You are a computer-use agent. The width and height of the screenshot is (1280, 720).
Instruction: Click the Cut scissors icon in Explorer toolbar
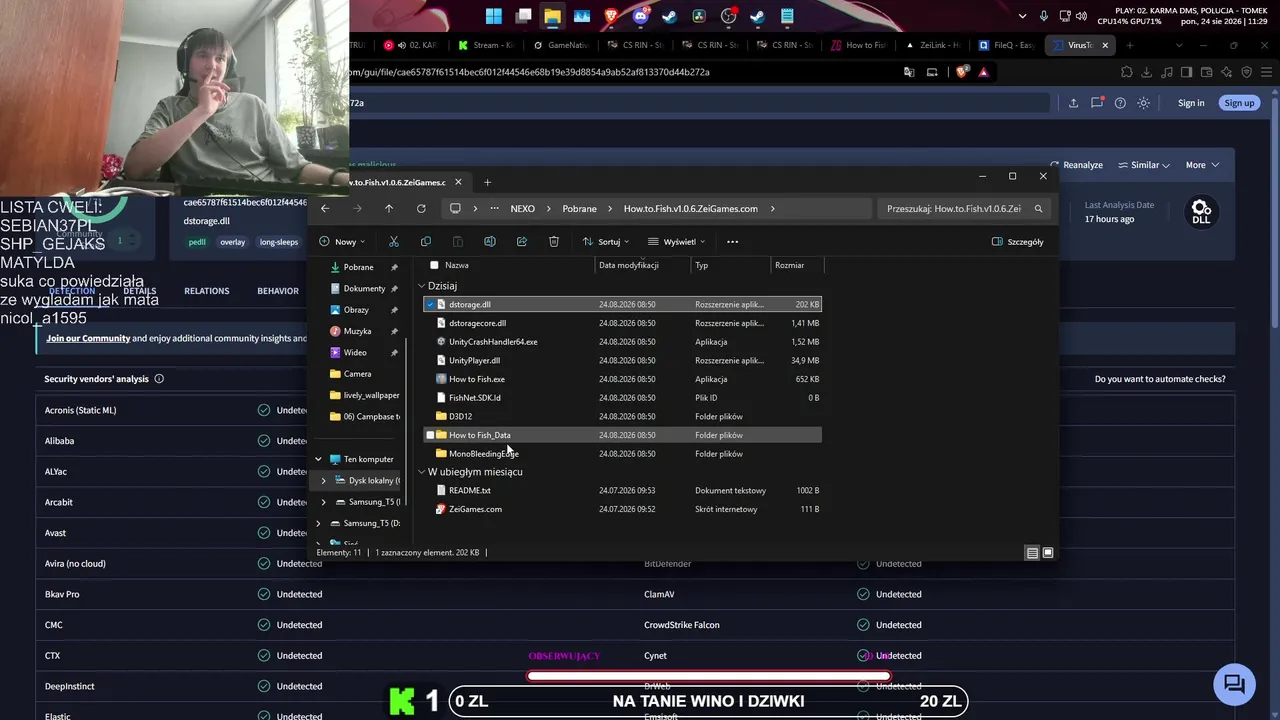(393, 241)
